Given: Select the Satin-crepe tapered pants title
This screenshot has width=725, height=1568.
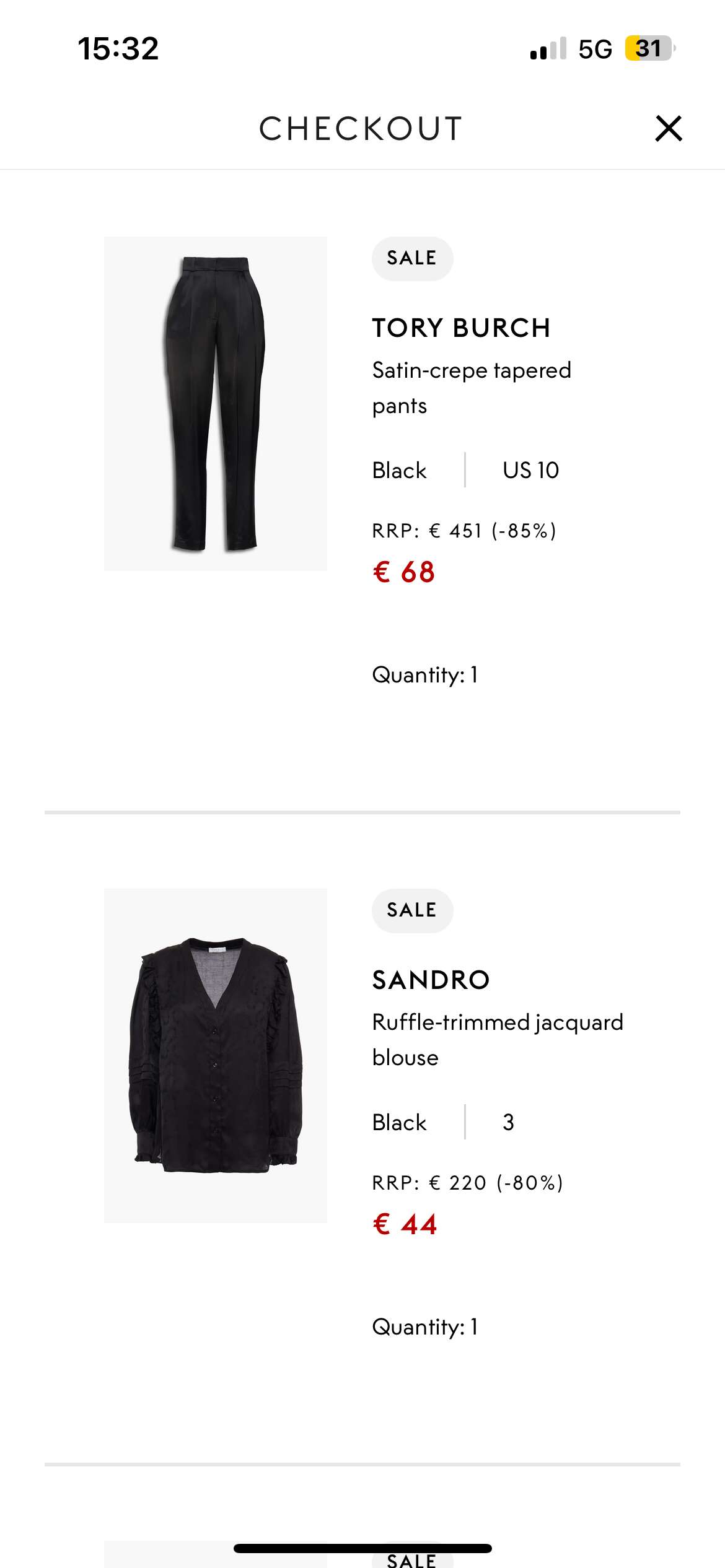Looking at the screenshot, I should (x=472, y=388).
